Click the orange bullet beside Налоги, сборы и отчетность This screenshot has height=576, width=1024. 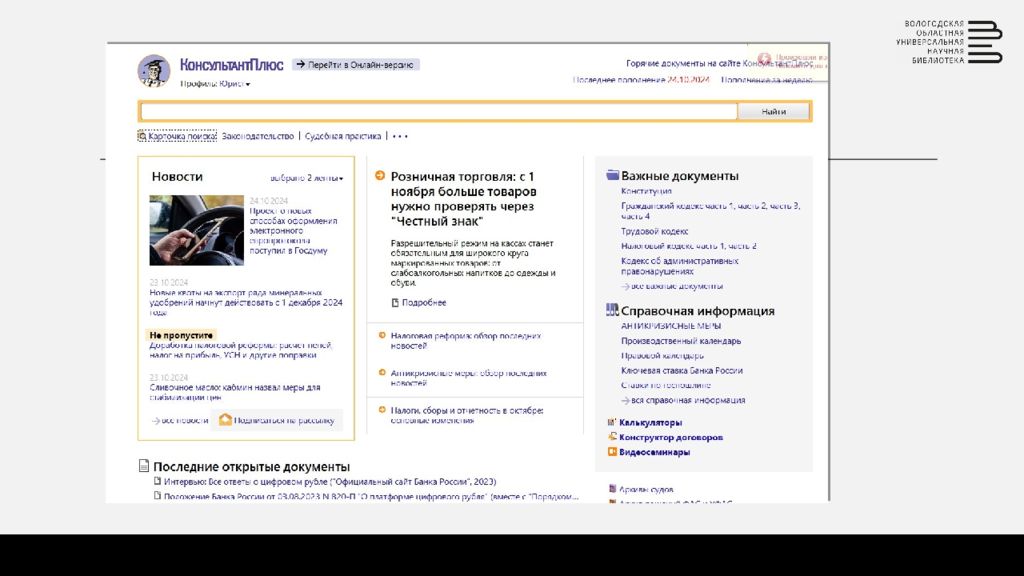click(382, 410)
